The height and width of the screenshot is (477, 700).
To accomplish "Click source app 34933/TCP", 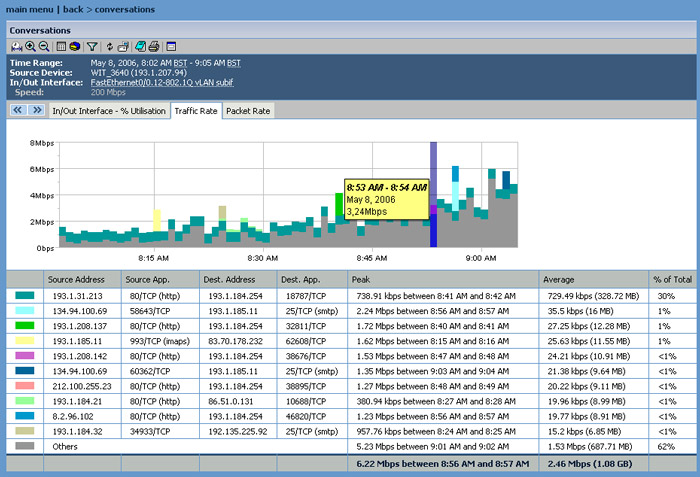I will [x=150, y=432].
